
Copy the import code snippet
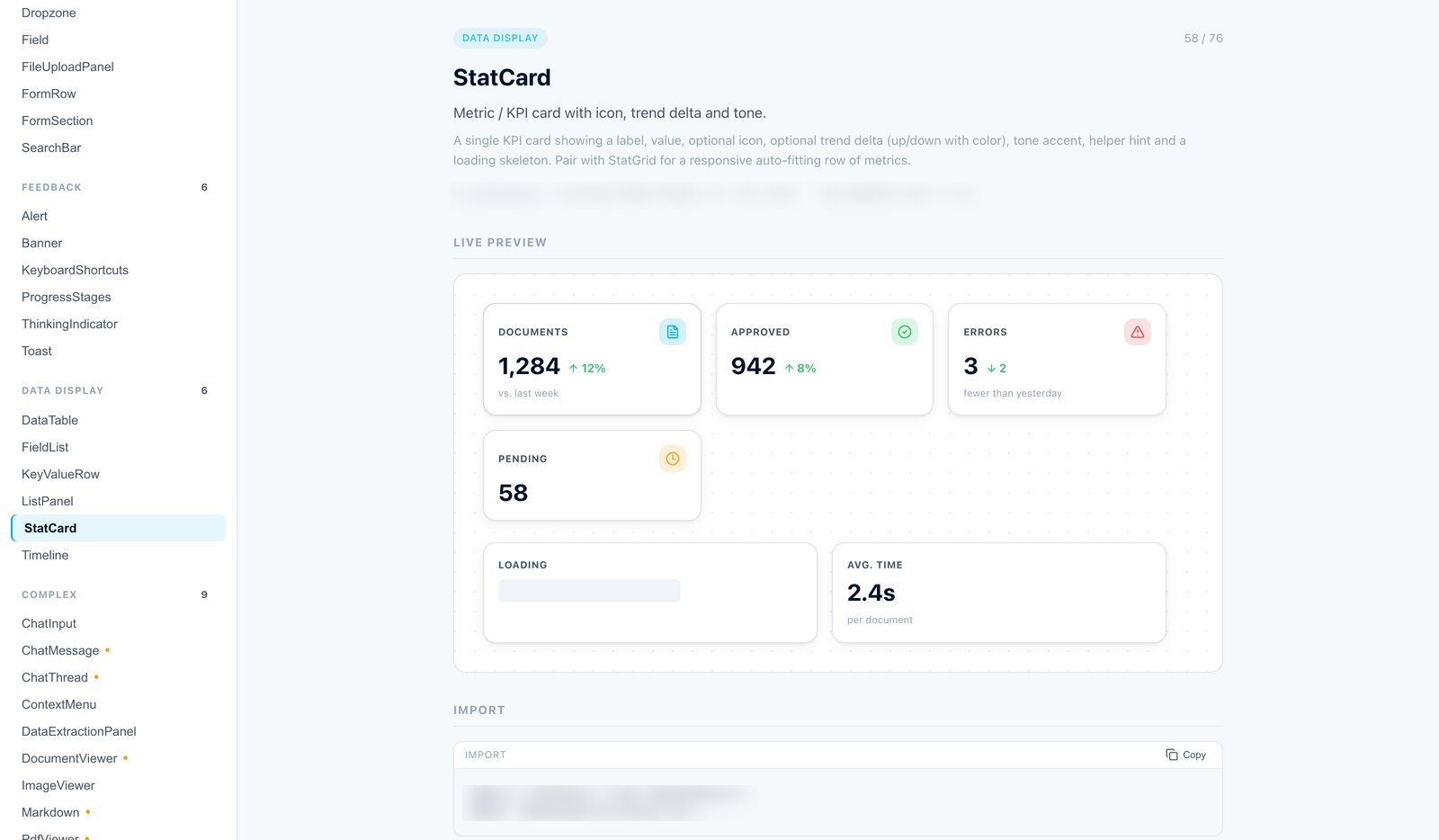coord(1185,755)
